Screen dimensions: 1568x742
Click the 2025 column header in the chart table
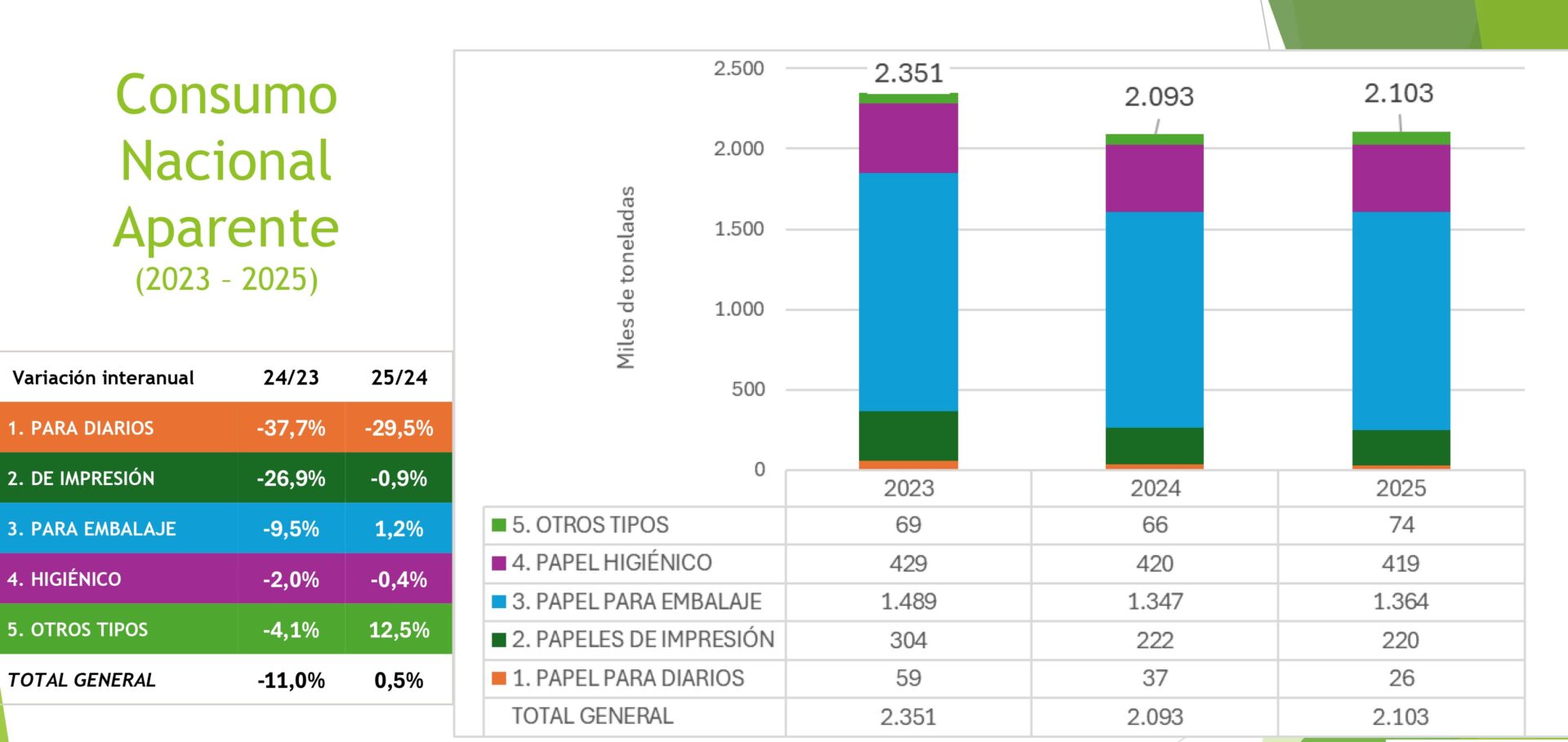coord(1401,488)
